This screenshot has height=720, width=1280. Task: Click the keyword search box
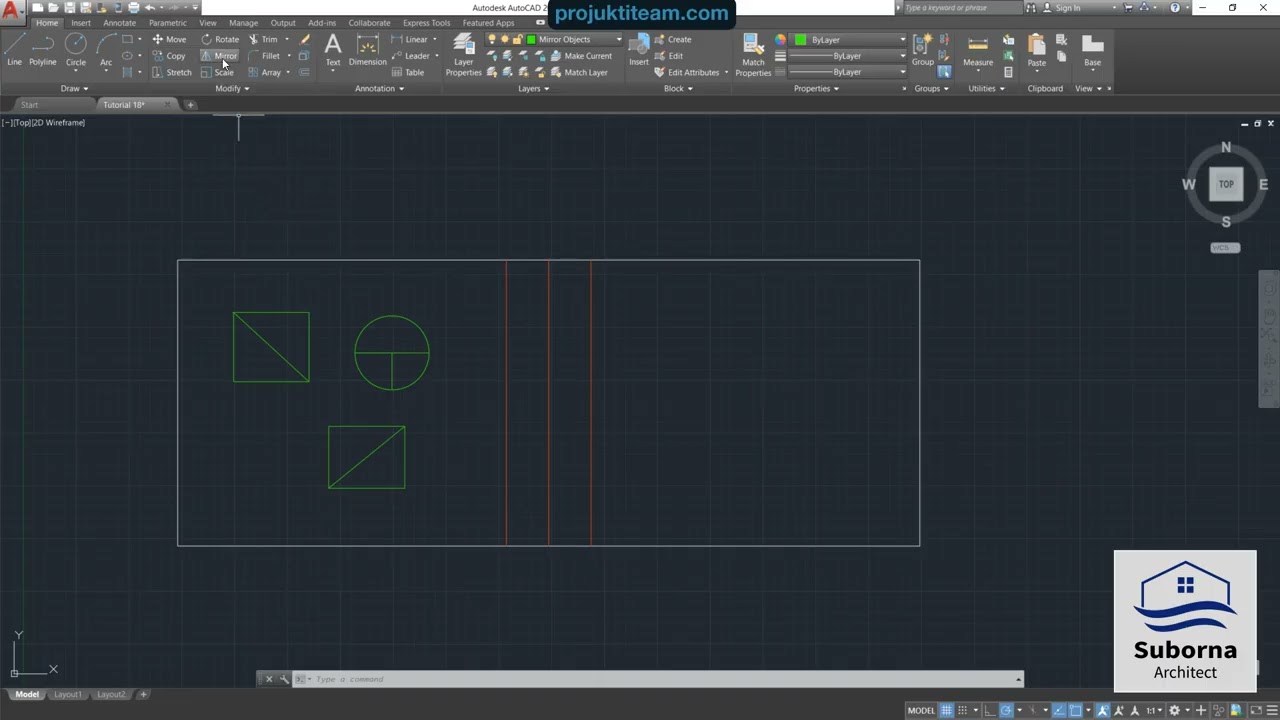(962, 8)
